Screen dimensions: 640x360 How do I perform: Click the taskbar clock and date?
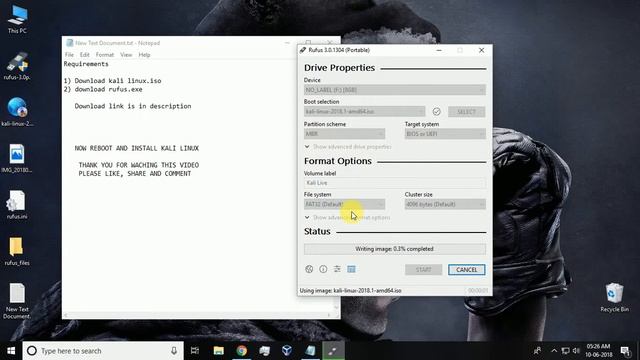[x=598, y=351]
